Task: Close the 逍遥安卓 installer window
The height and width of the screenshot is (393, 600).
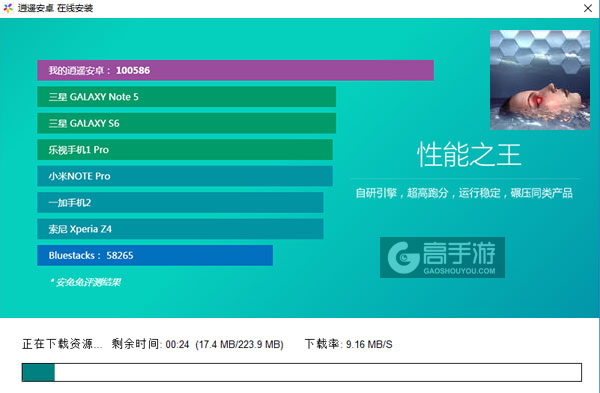Action: click(588, 8)
